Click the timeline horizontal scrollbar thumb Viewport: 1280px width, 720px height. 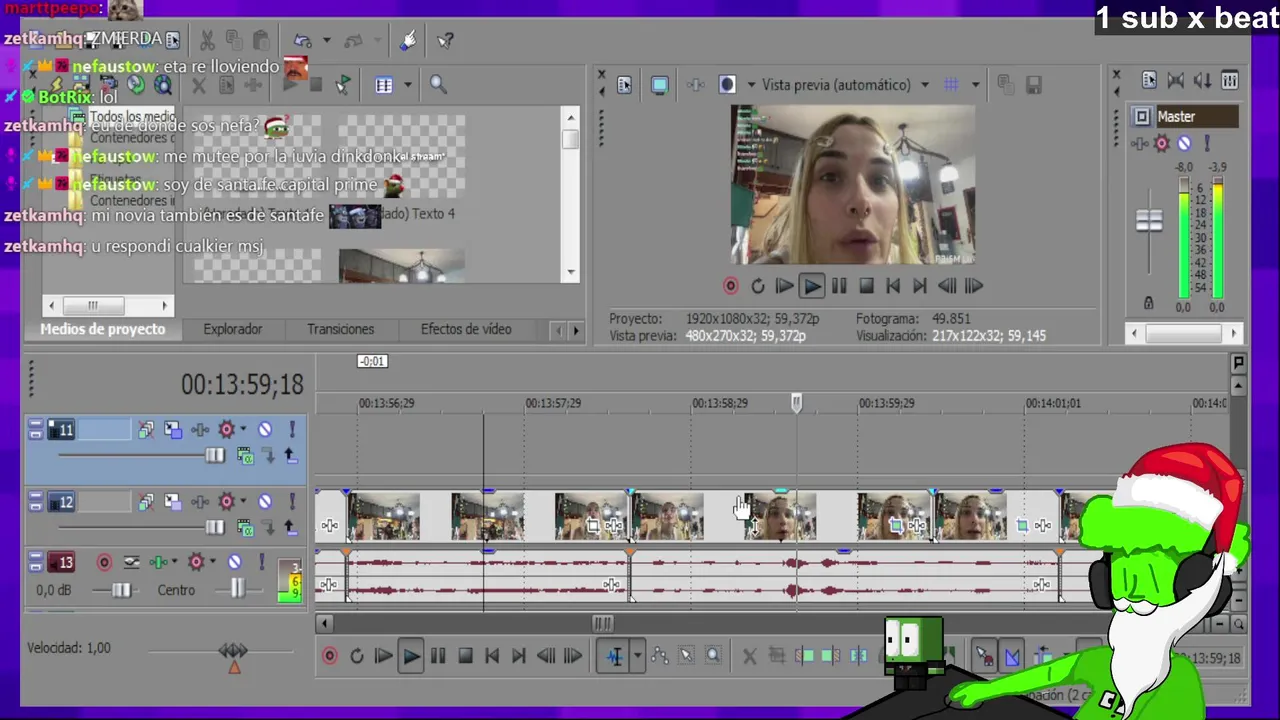(602, 624)
